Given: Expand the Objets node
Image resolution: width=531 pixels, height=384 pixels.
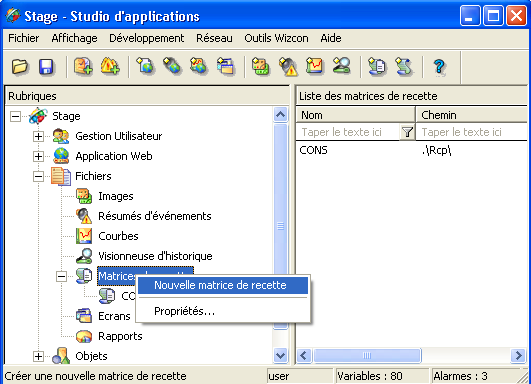Looking at the screenshot, I should tap(38, 356).
